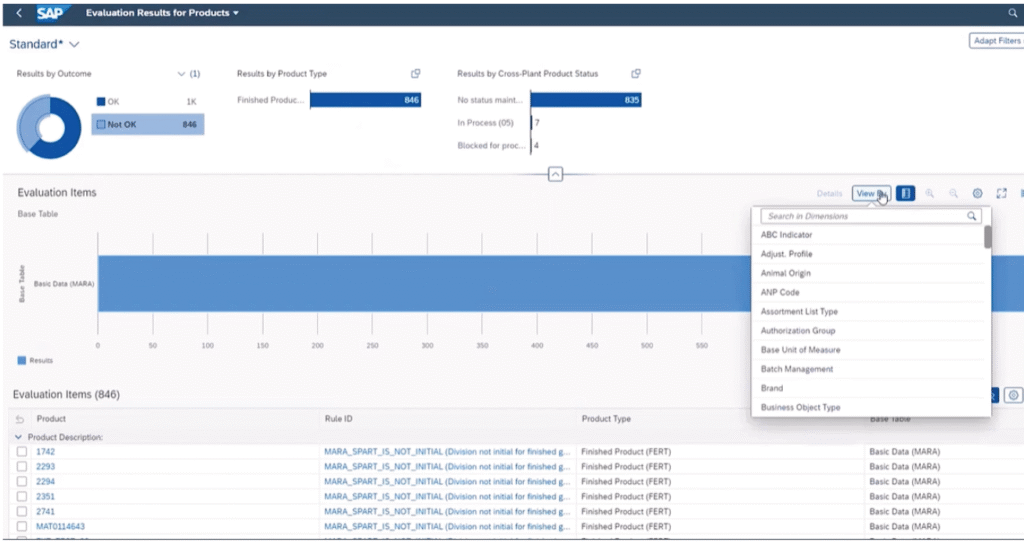Select the checkbox for product 2294

pyautogui.click(x=22, y=481)
